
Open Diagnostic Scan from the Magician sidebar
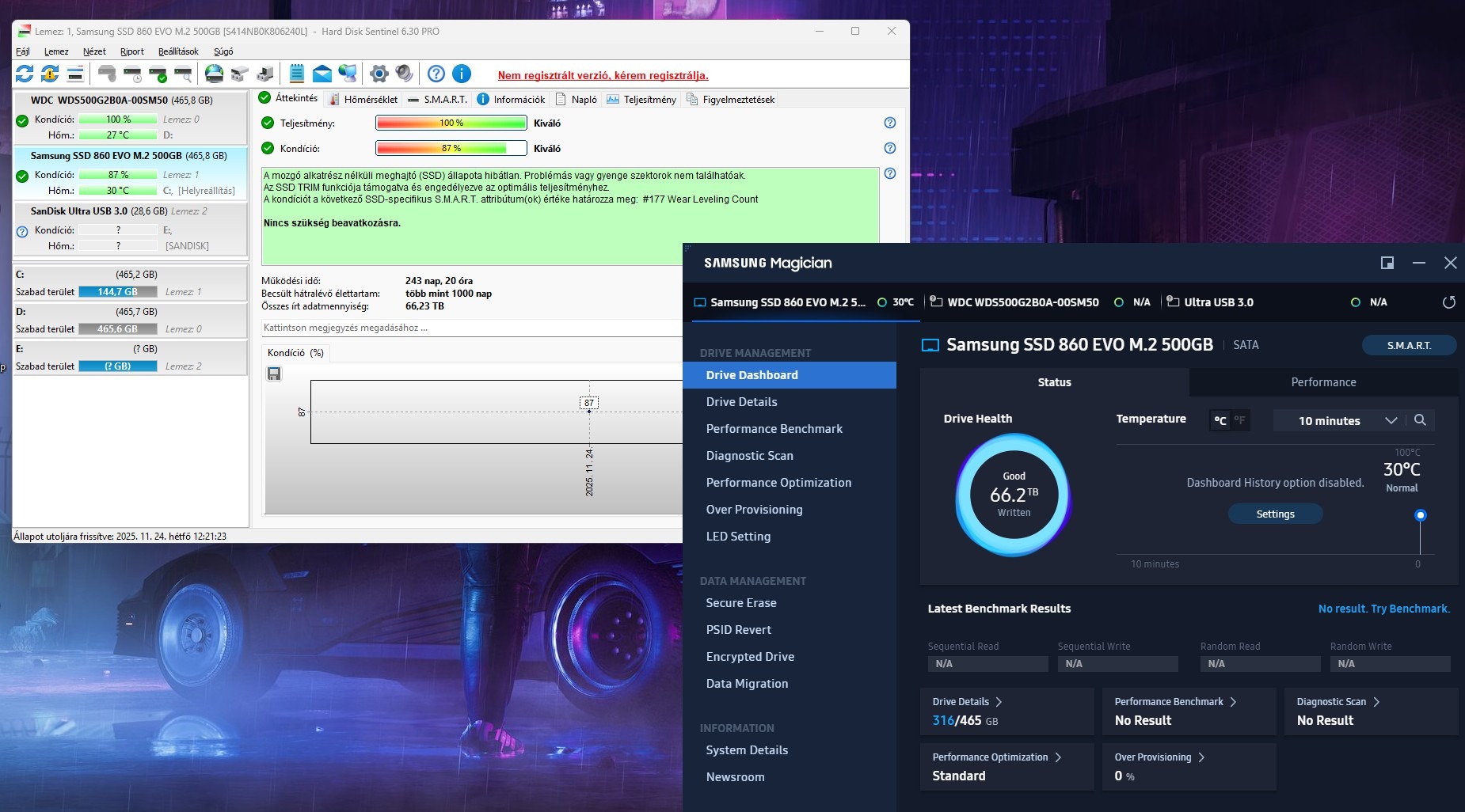point(750,456)
